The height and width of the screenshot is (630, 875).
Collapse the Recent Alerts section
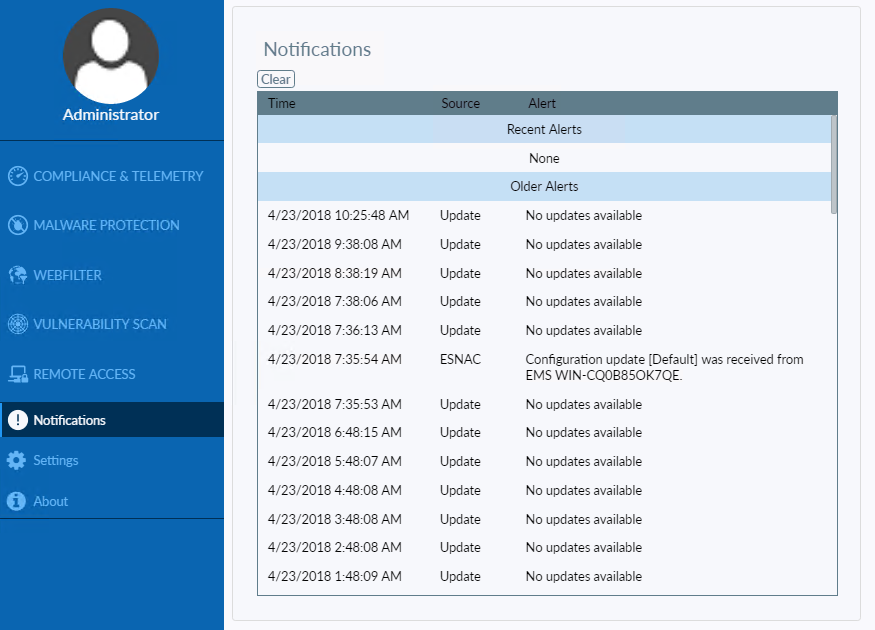tap(544, 129)
